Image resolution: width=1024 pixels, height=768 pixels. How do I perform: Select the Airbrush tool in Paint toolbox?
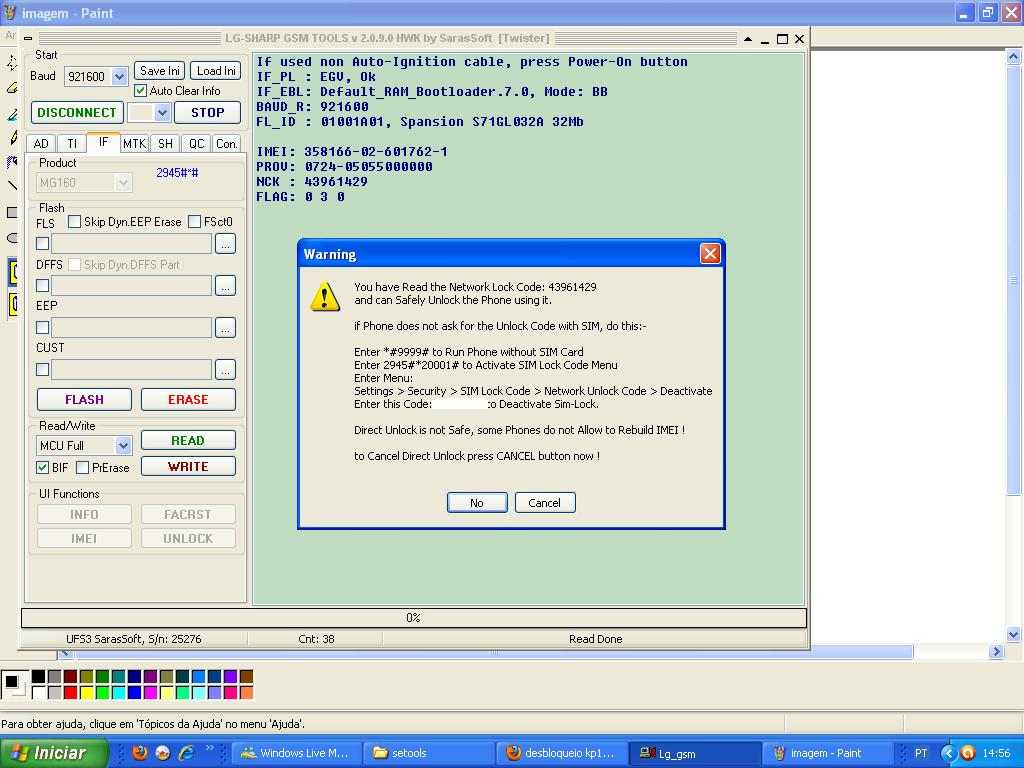coord(12,162)
